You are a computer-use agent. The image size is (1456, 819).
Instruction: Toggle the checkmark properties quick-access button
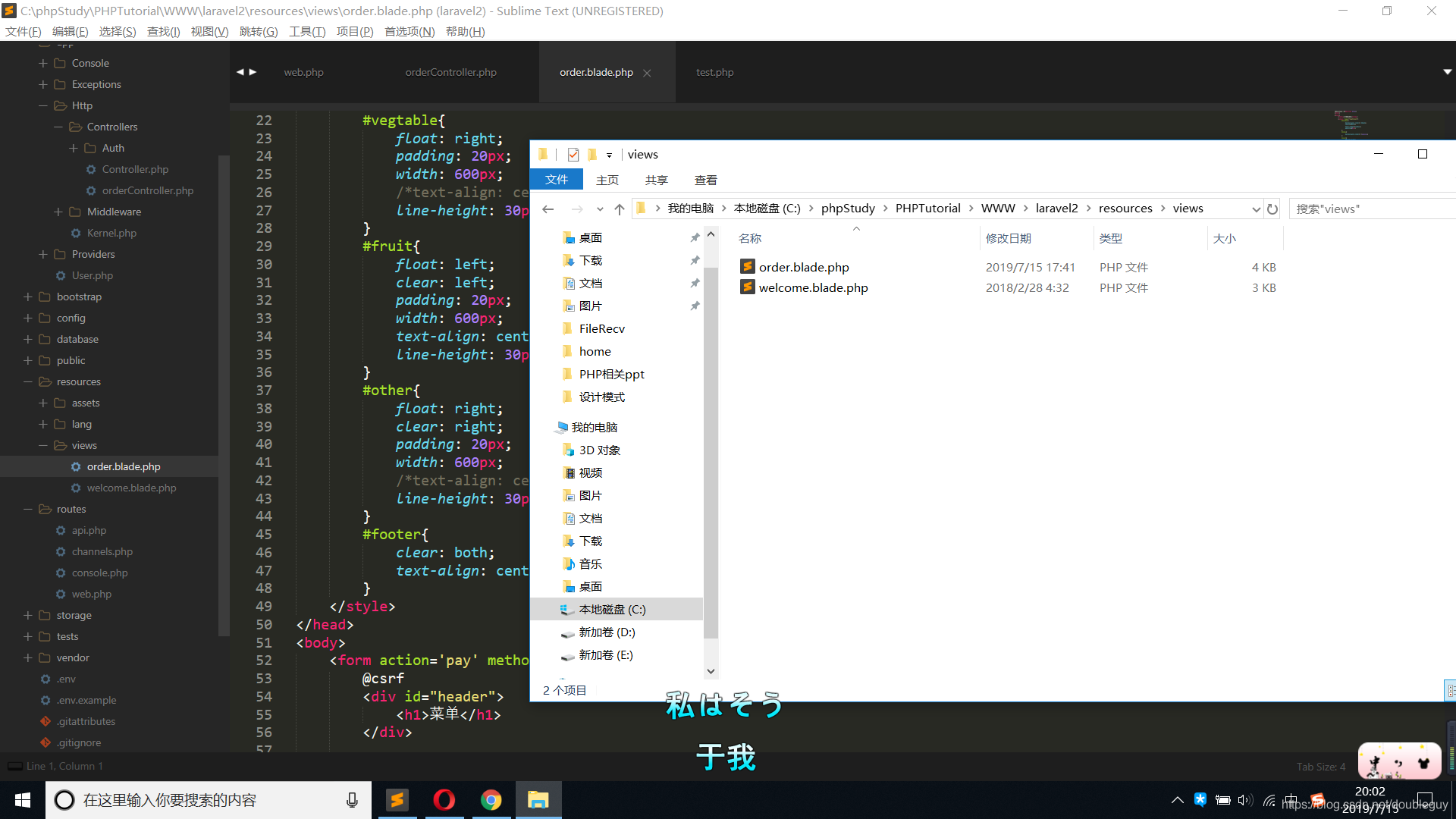click(573, 155)
